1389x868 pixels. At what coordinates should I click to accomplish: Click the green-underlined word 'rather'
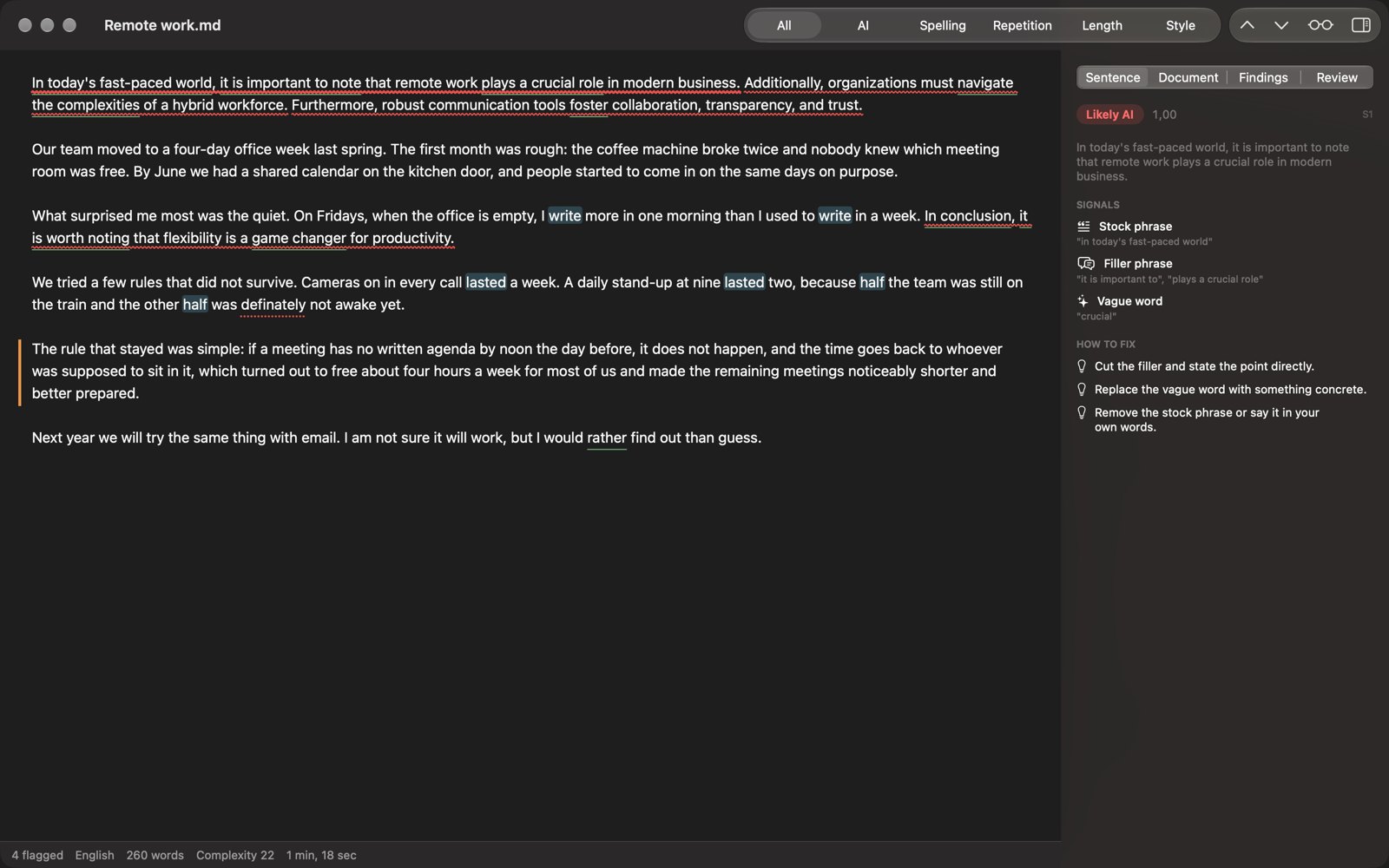pos(607,437)
